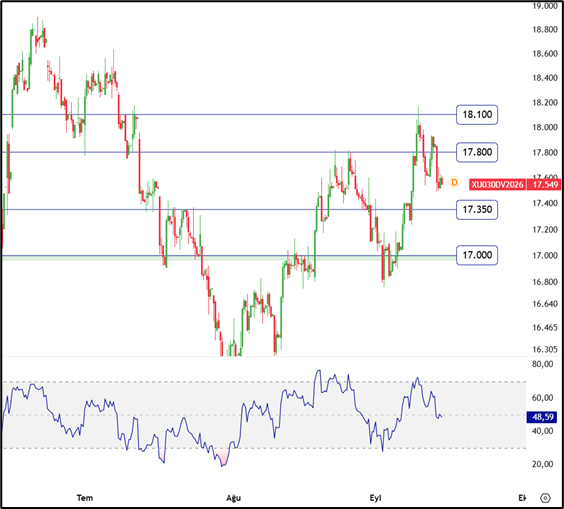Click the 16.305 value on price scale
The image size is (564, 509).
545,349
